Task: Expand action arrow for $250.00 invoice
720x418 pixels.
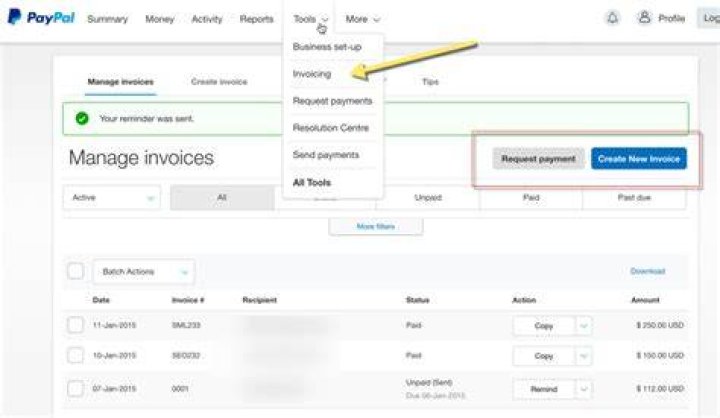Action: (584, 326)
